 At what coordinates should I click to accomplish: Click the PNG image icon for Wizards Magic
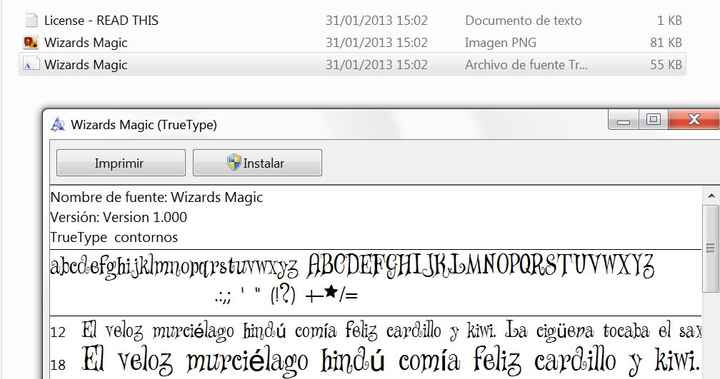[x=31, y=42]
